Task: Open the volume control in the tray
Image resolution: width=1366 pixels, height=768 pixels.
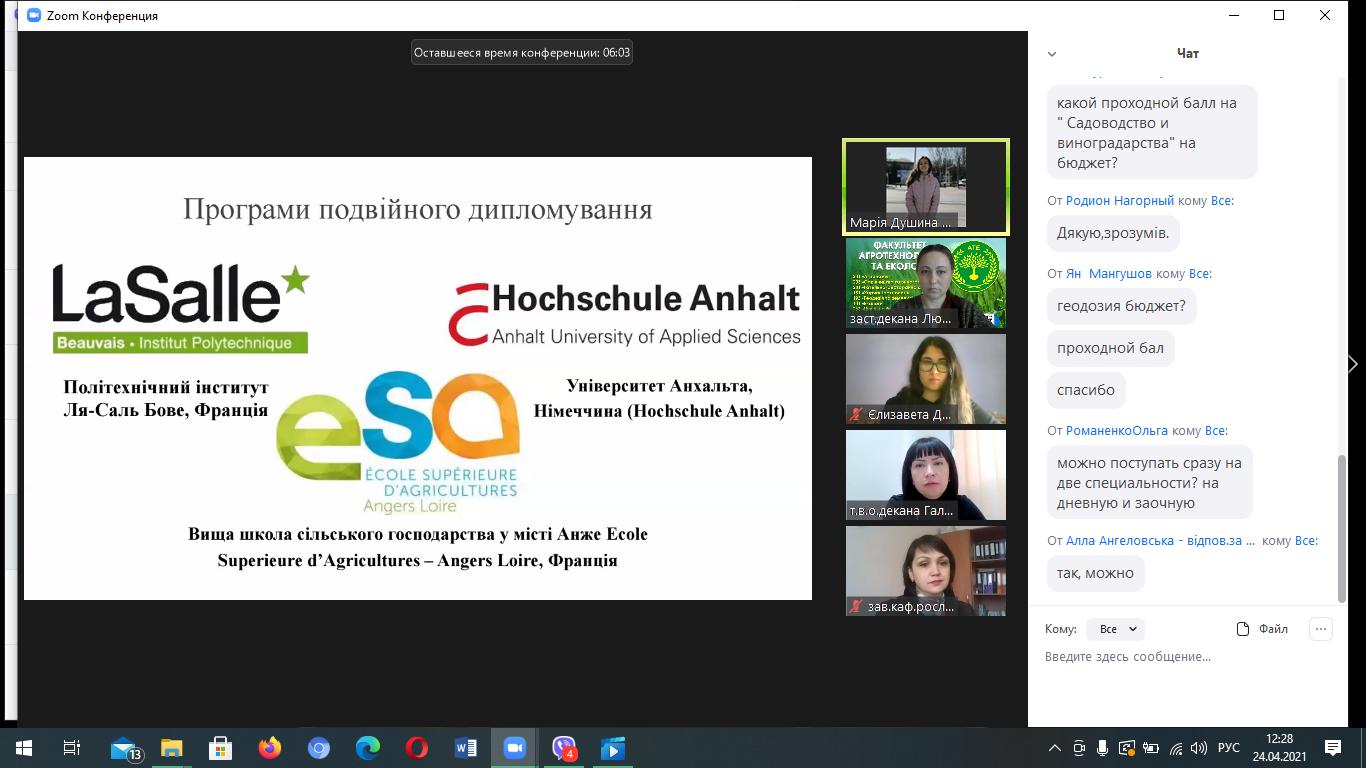Action: point(1199,748)
